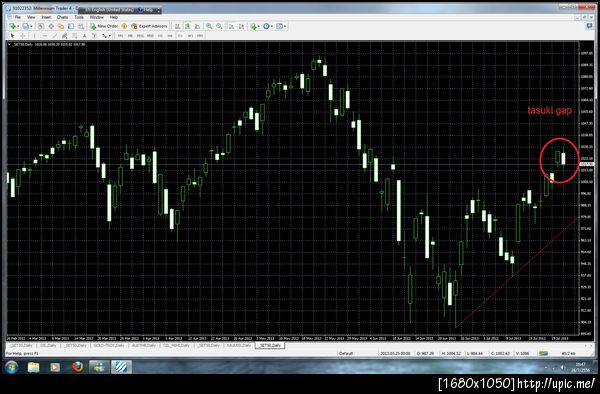
Task: Click the connection status bars indicator
Action: [543, 353]
